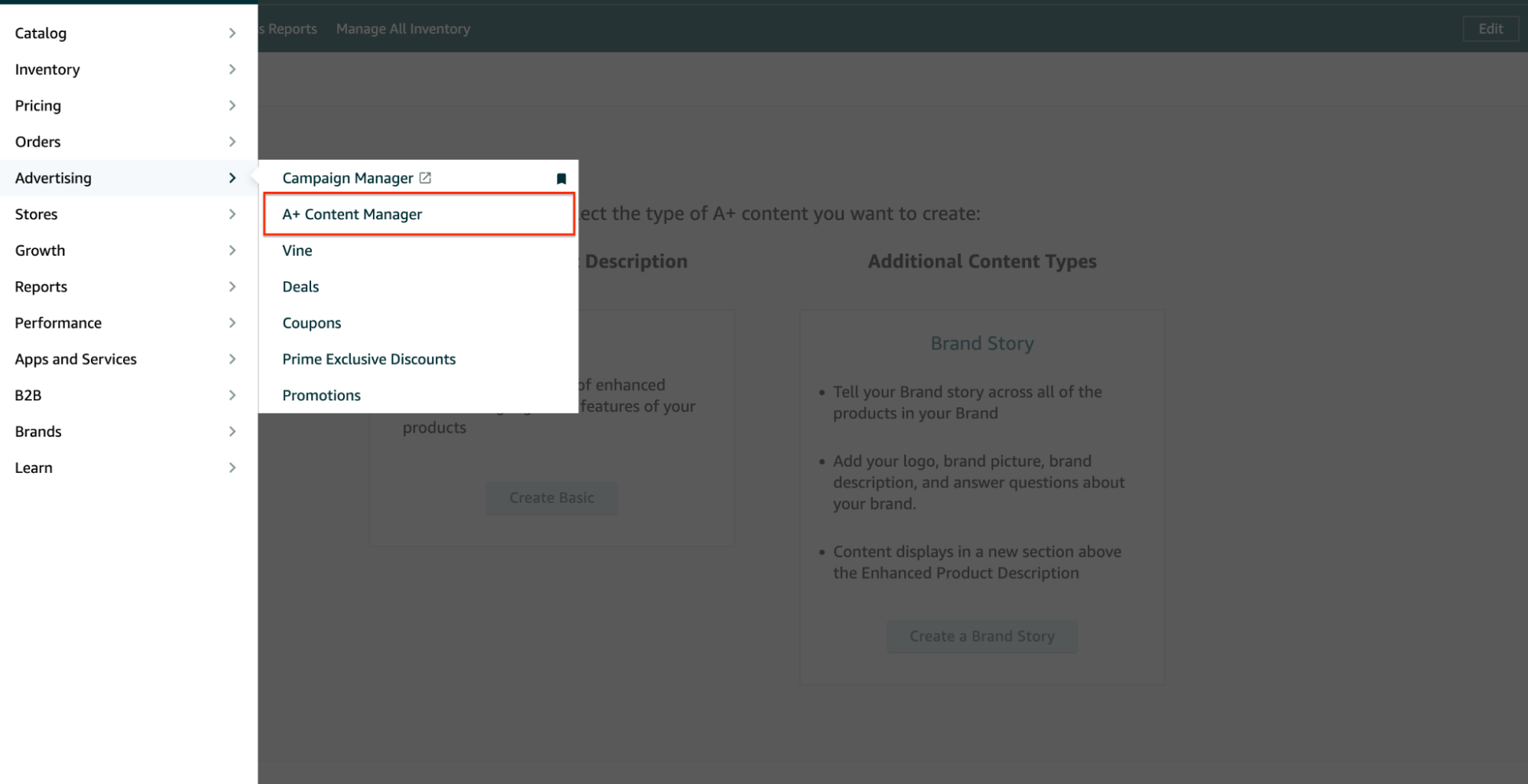The height and width of the screenshot is (784, 1528).
Task: Click the chevron next to Pricing
Action: click(x=232, y=105)
